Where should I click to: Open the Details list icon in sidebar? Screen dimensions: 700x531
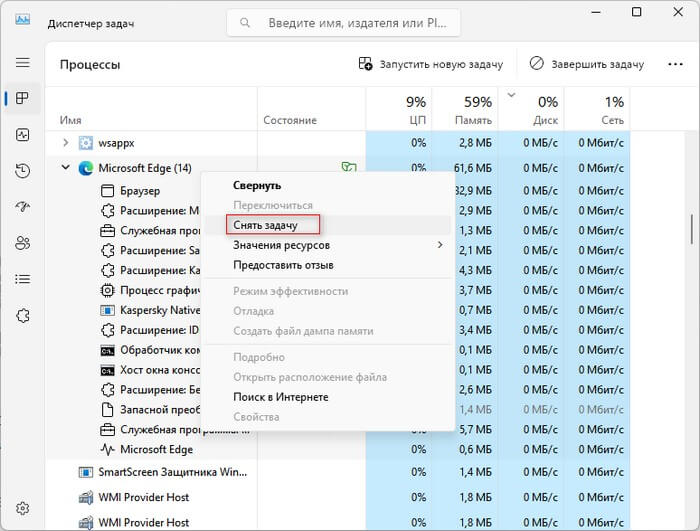click(22, 280)
